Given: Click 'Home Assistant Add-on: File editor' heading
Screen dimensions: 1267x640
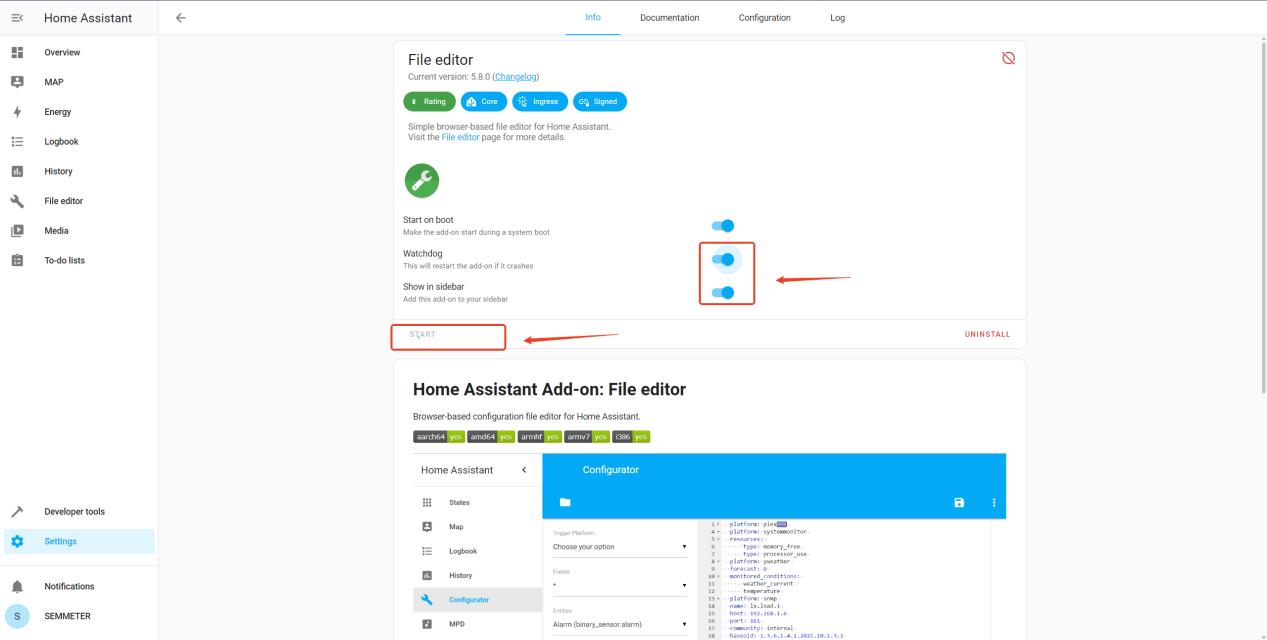Looking at the screenshot, I should 549,389.
